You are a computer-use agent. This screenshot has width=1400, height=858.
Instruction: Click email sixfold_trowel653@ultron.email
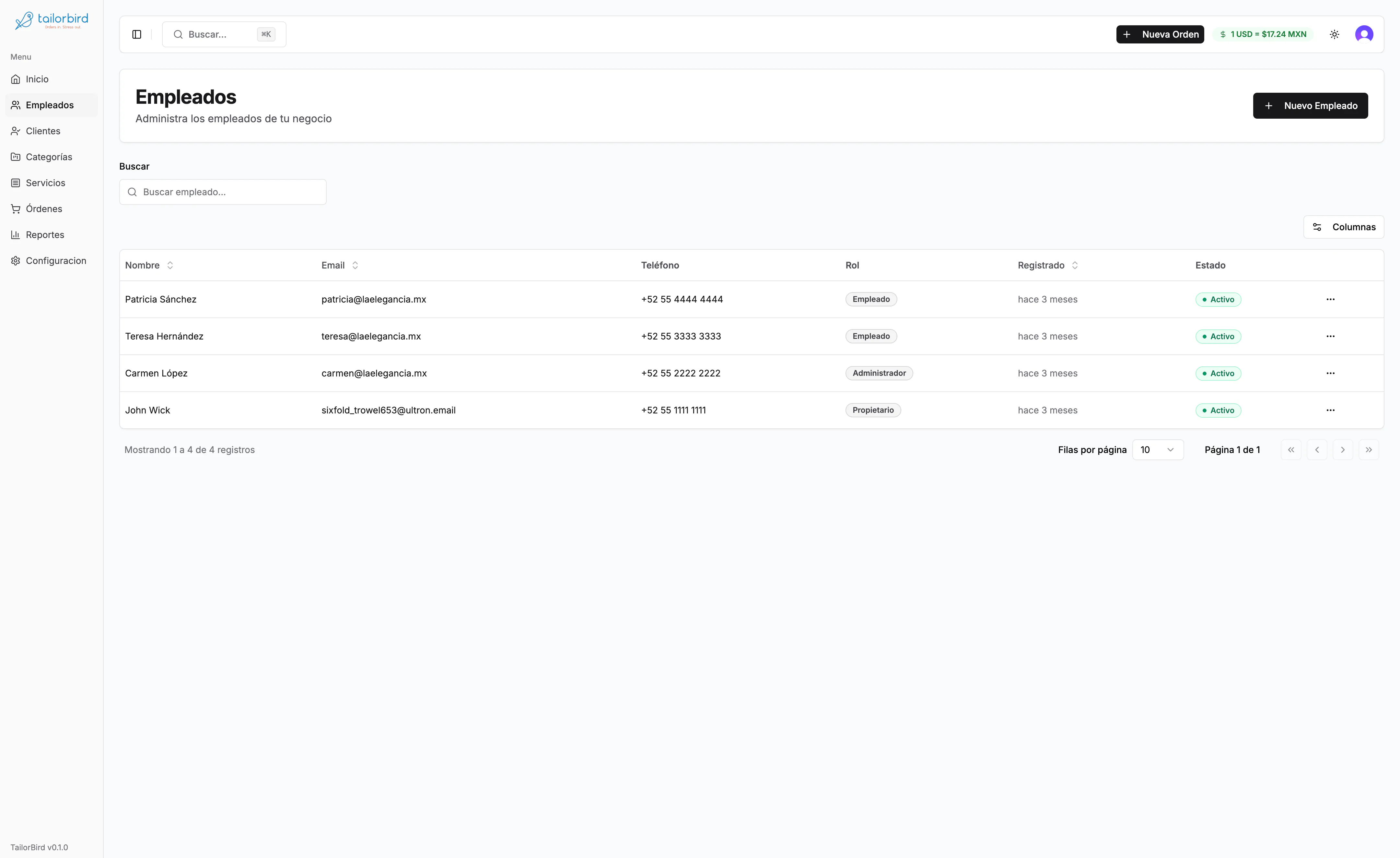[x=389, y=411]
